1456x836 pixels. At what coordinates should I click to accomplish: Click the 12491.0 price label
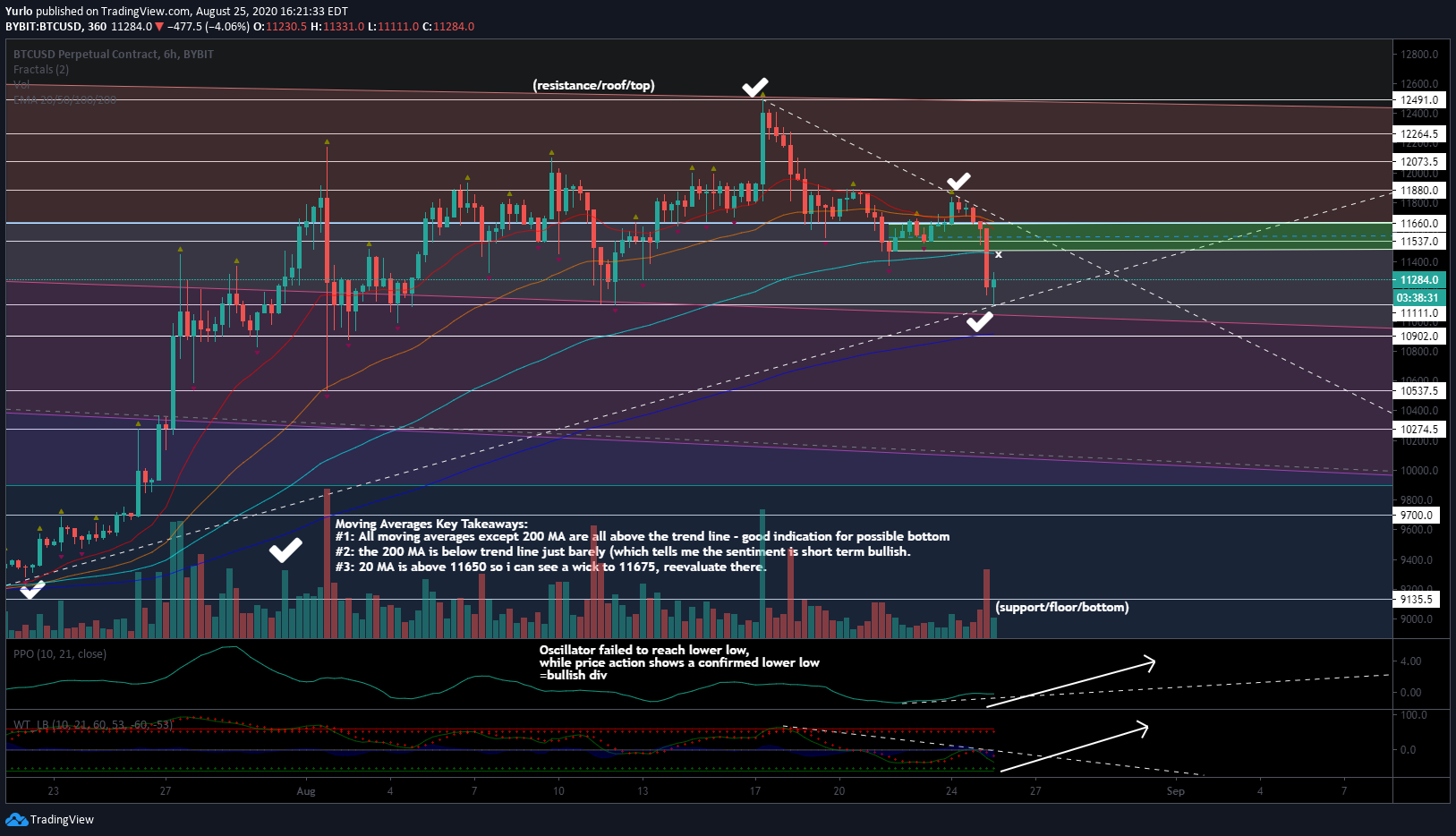click(x=1420, y=100)
